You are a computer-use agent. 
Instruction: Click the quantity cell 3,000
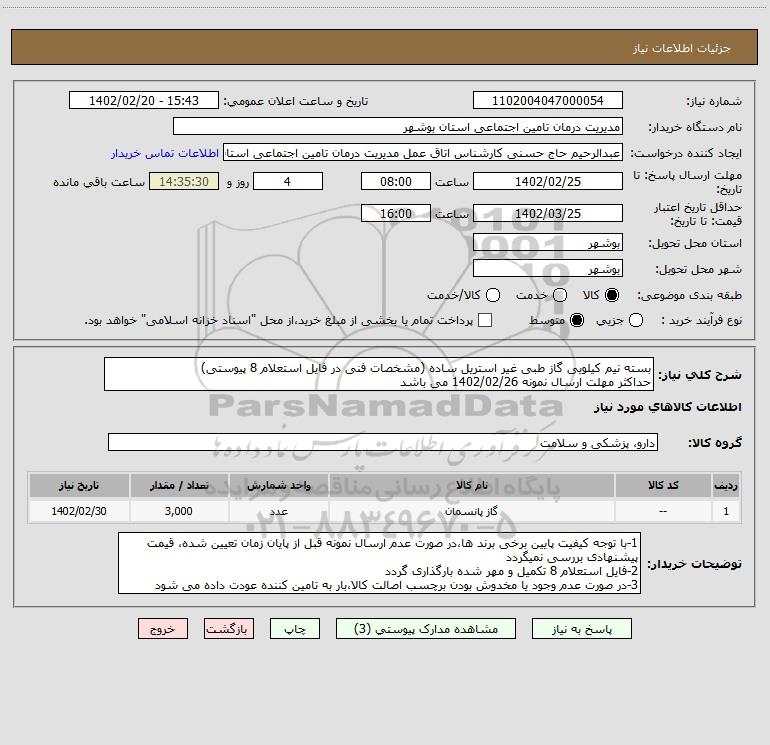(x=179, y=511)
